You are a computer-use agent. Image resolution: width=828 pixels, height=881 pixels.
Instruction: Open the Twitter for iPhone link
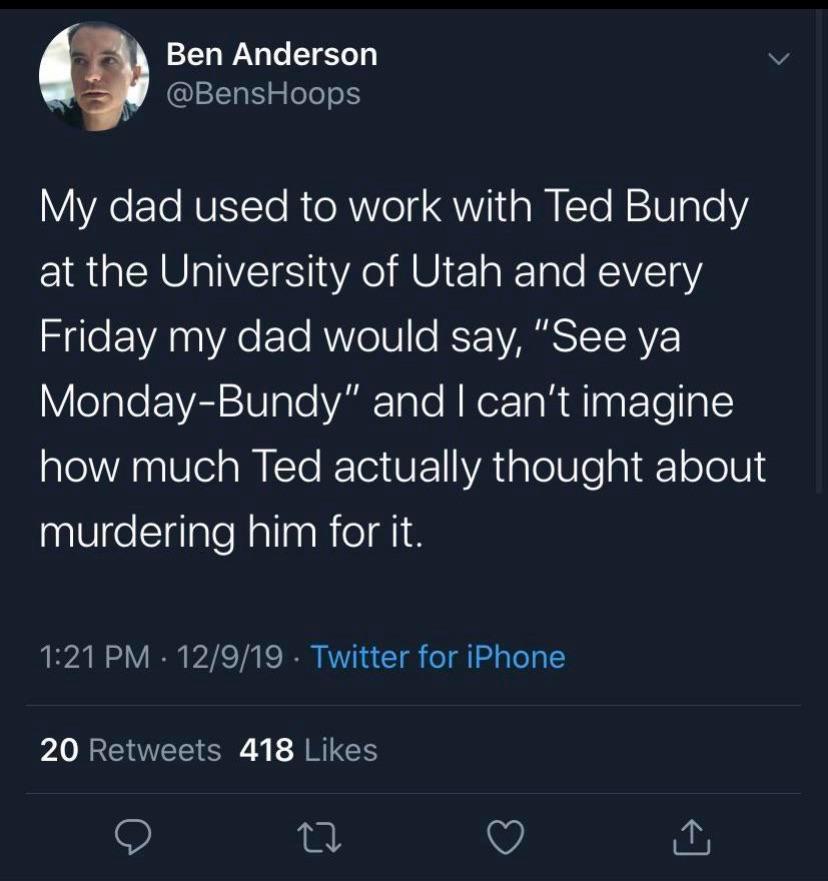coord(438,657)
